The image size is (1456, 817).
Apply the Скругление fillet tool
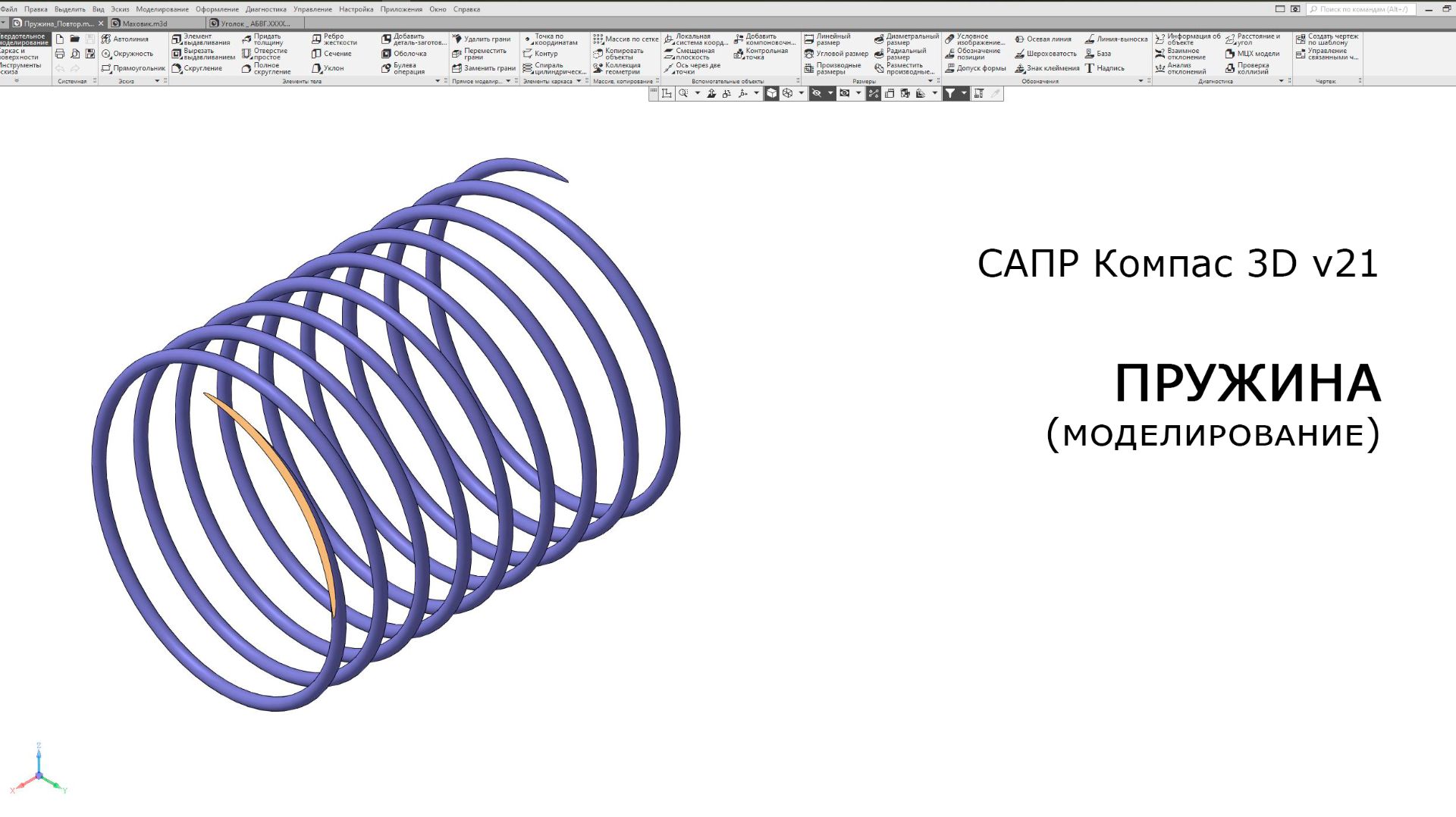coord(197,68)
